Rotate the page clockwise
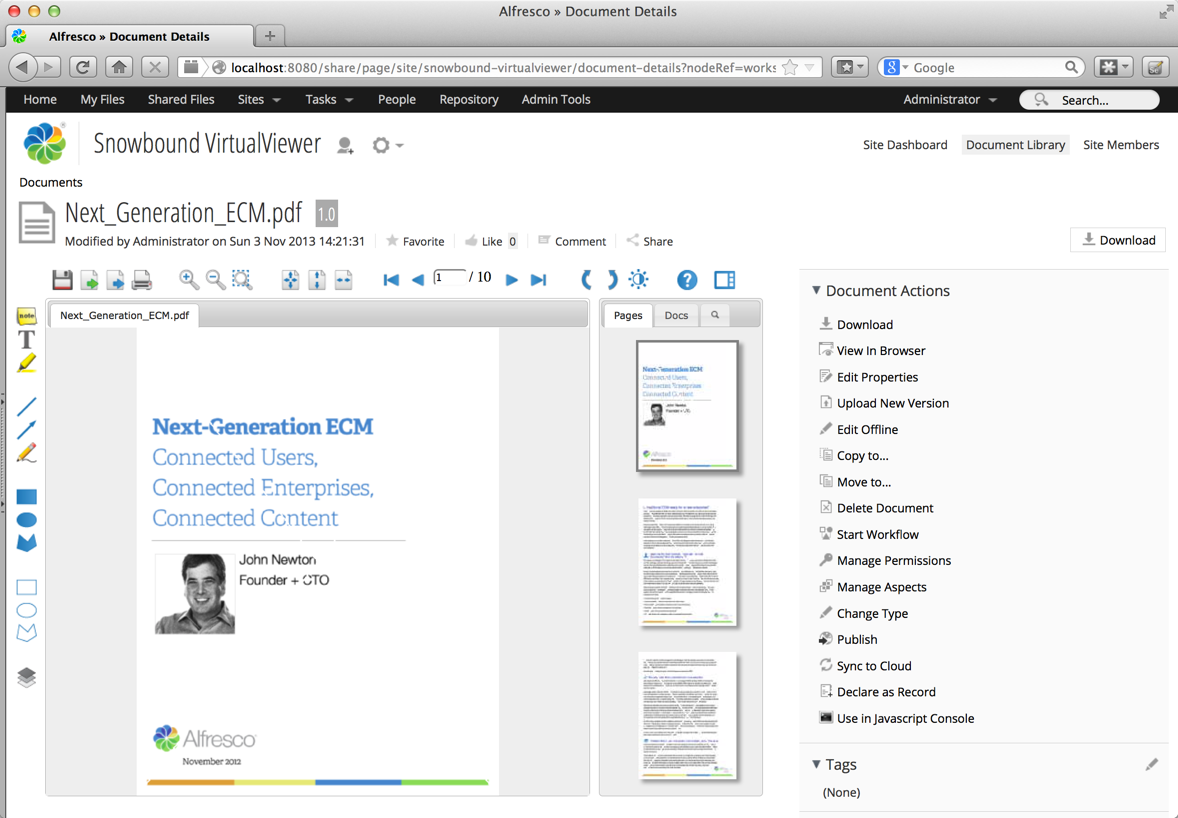Screen dimensions: 1178x818 pos(612,280)
